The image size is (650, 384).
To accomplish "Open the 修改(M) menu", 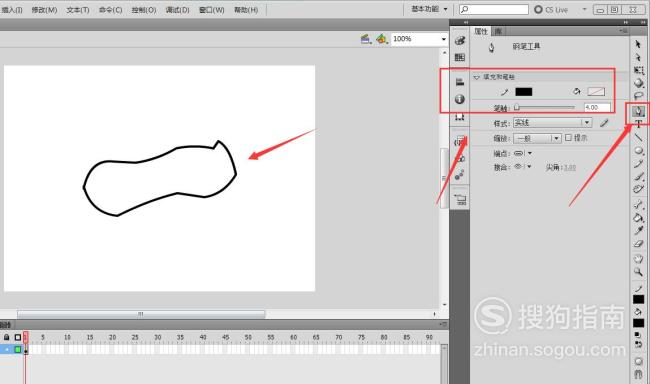I will (44, 10).
